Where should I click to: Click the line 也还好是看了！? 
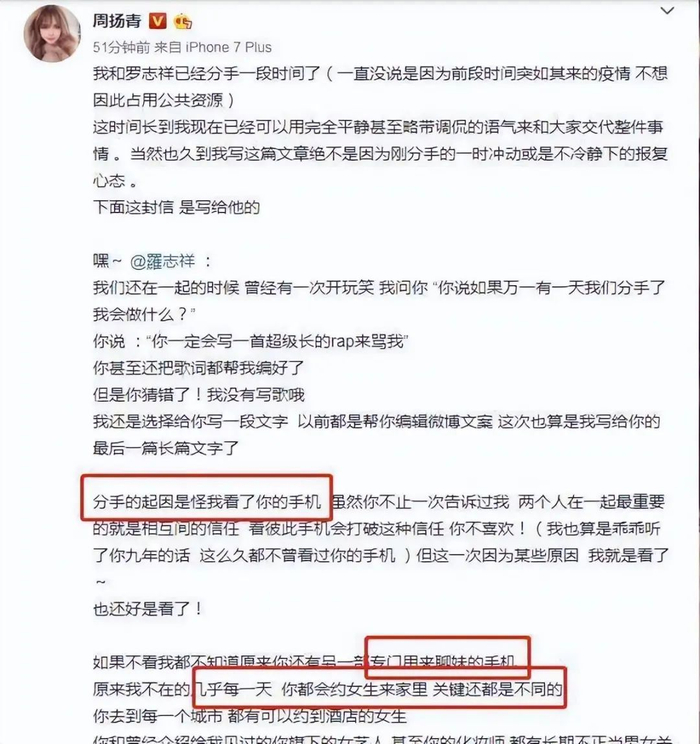click(148, 609)
